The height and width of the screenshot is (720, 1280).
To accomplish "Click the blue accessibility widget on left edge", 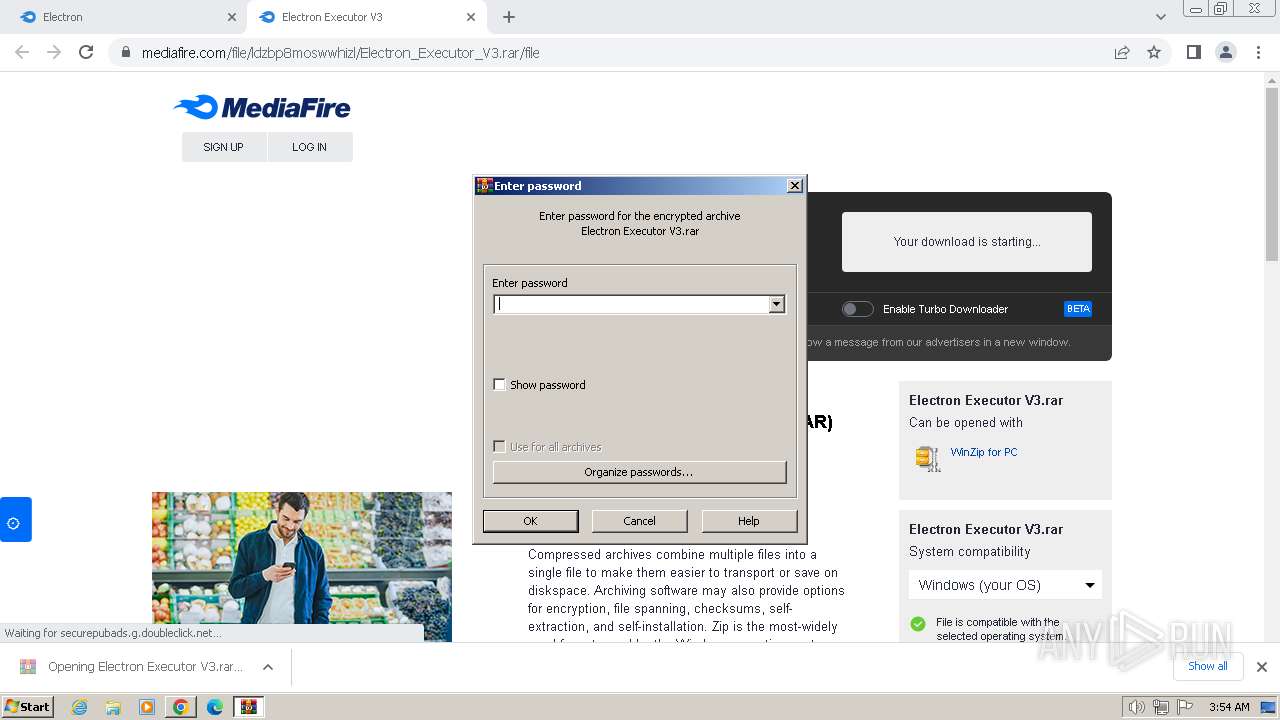I will [x=15, y=519].
